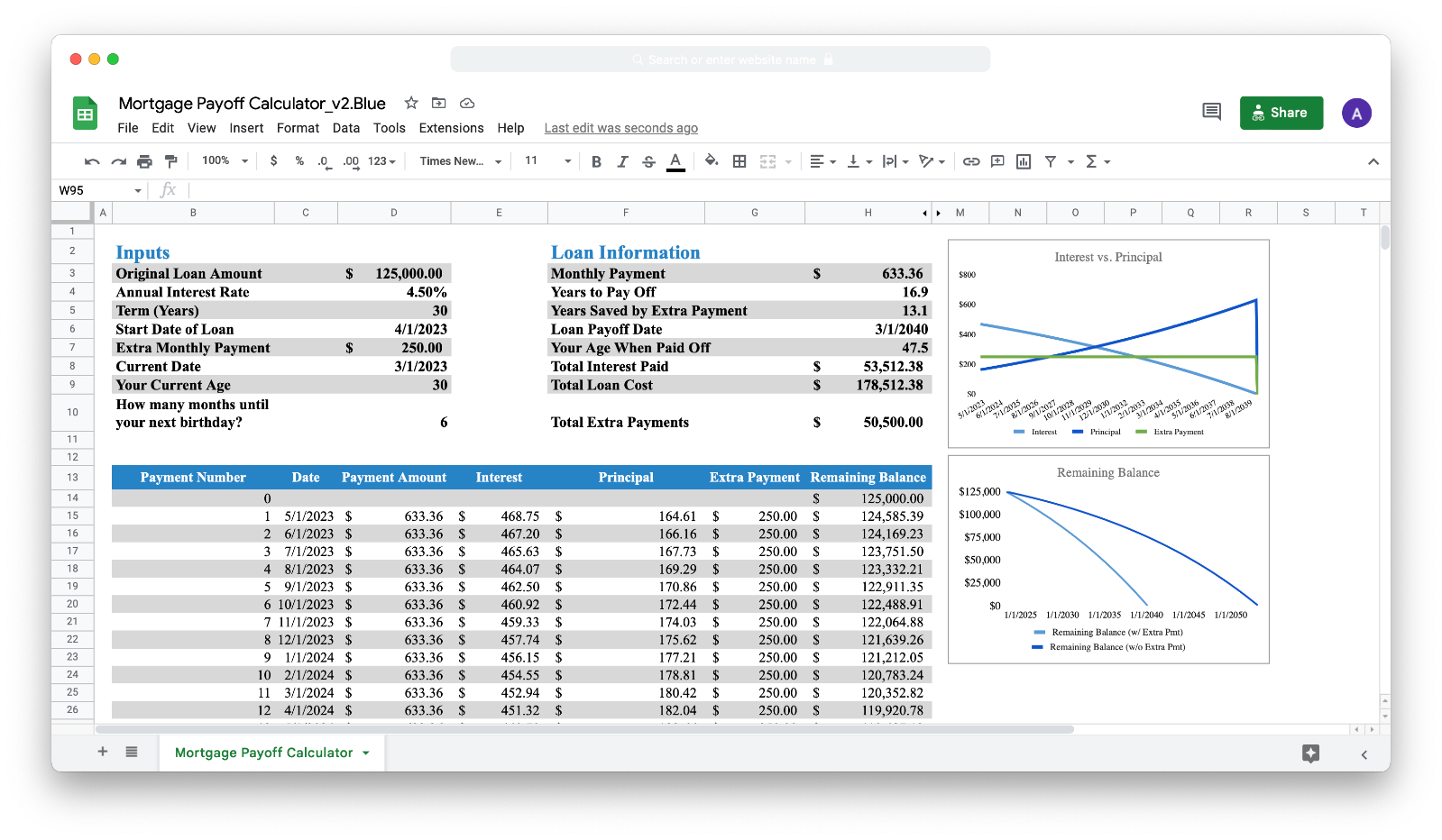This screenshot has width=1442, height=840.
Task: Open the Format menu
Action: 298,128
